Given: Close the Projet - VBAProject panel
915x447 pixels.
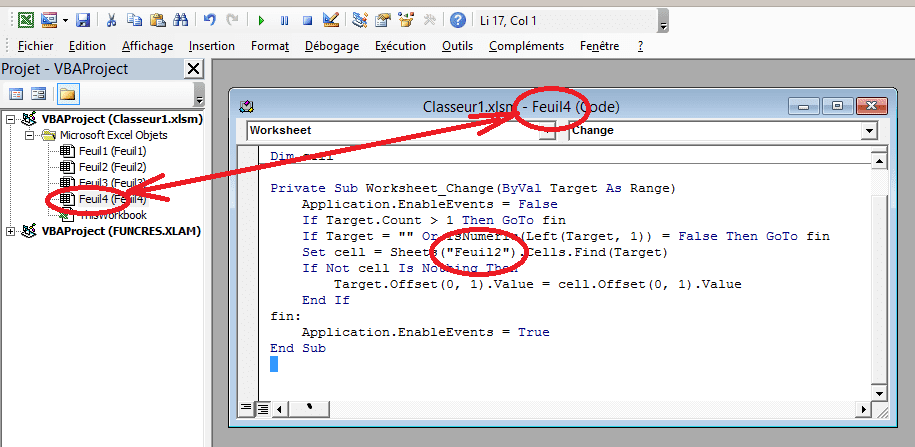Looking at the screenshot, I should tap(194, 68).
